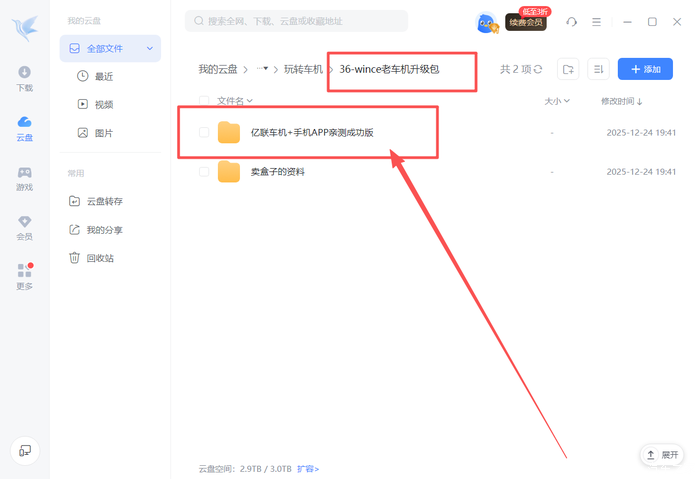Sort by 文件名 column header
Image resolution: width=700 pixels, height=479 pixels.
pos(235,101)
